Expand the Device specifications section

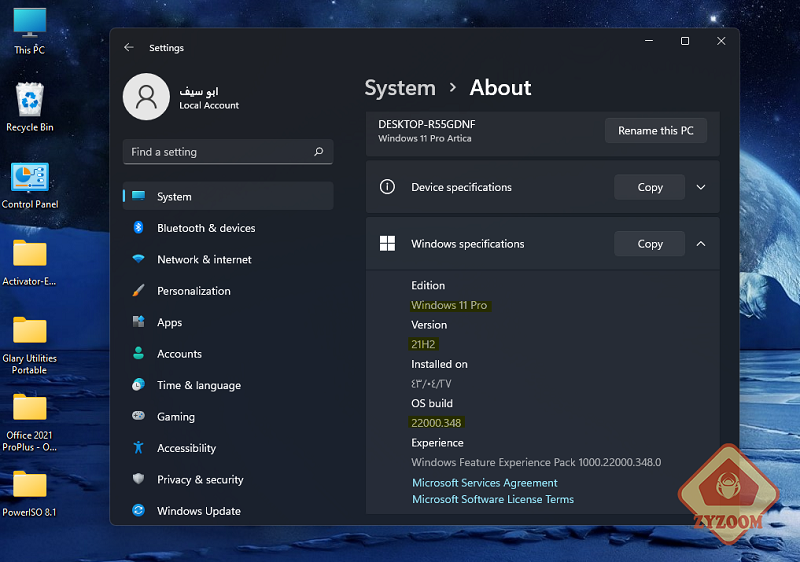(701, 187)
